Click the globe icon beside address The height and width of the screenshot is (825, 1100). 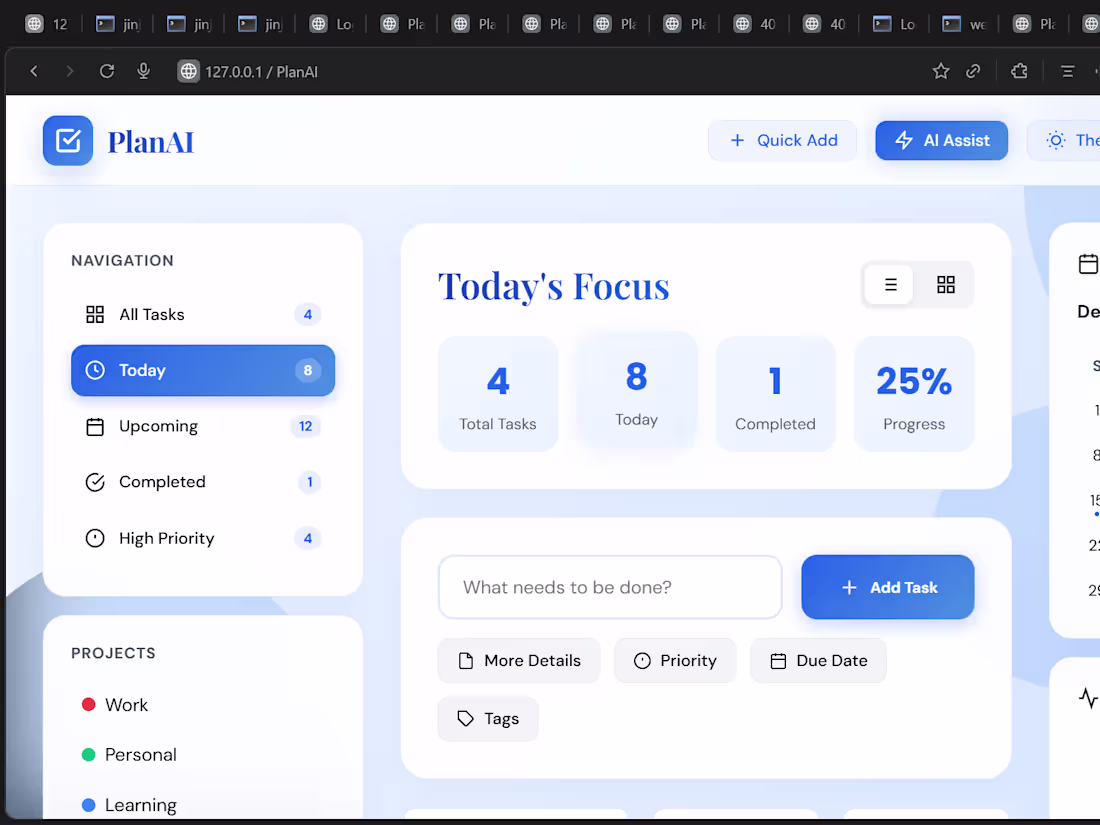tap(188, 72)
